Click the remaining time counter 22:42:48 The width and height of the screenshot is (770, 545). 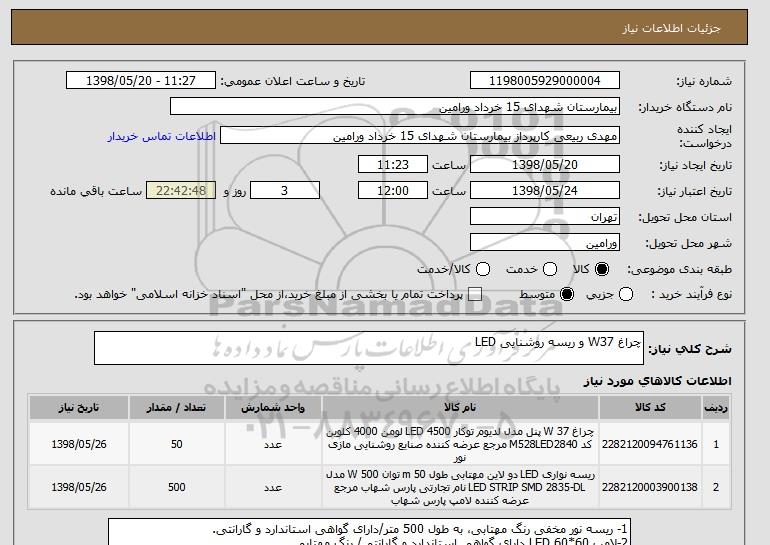point(181,191)
